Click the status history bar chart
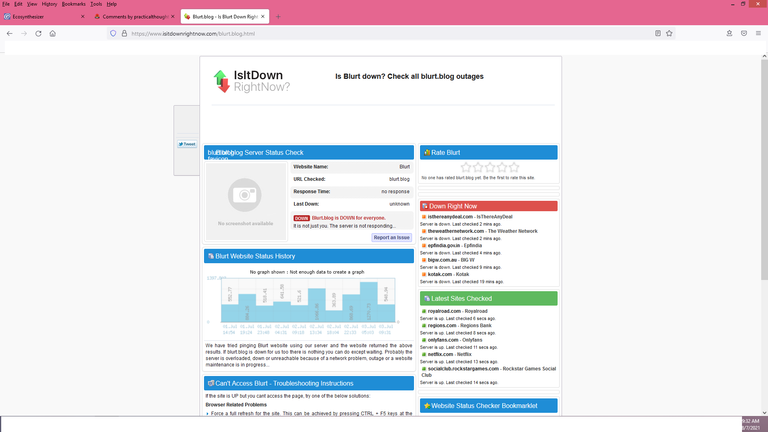Image resolution: width=768 pixels, height=432 pixels. click(308, 300)
